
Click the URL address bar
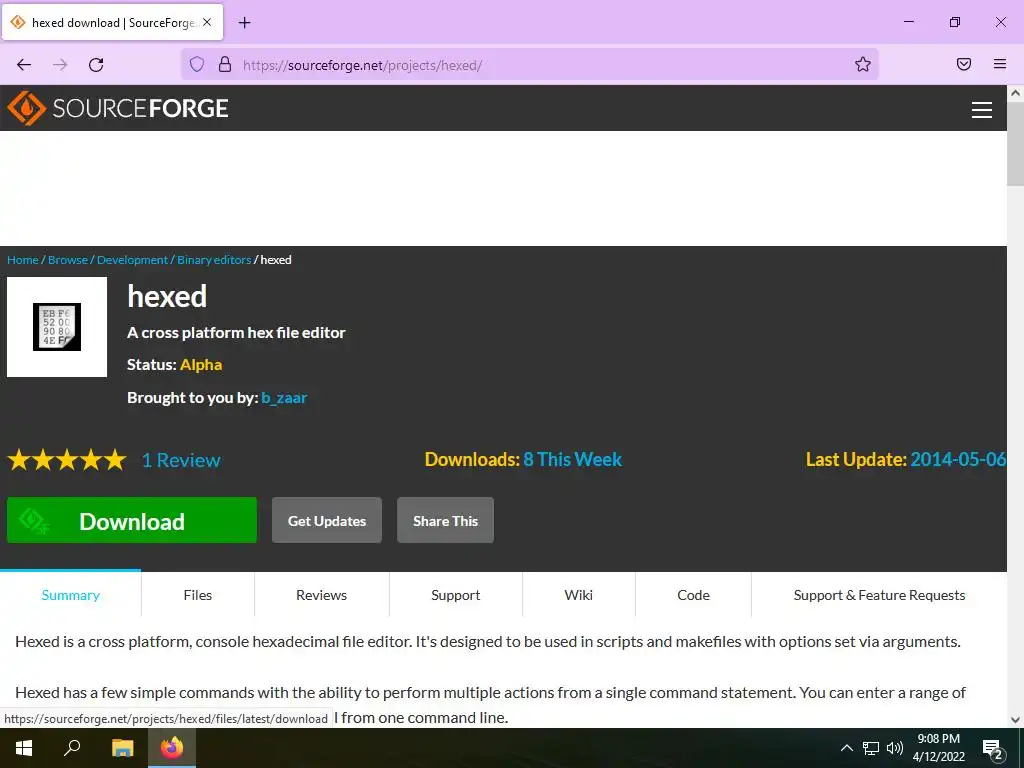tap(529, 65)
